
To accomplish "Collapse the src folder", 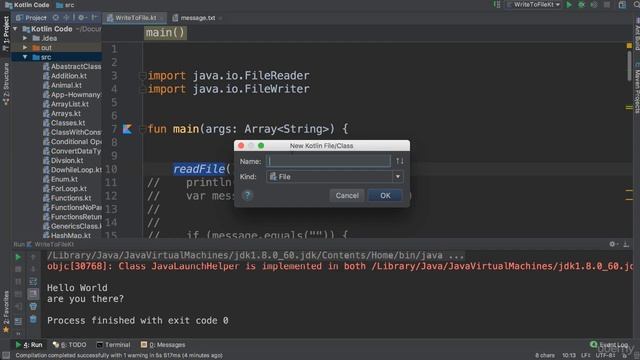I will (25, 57).
